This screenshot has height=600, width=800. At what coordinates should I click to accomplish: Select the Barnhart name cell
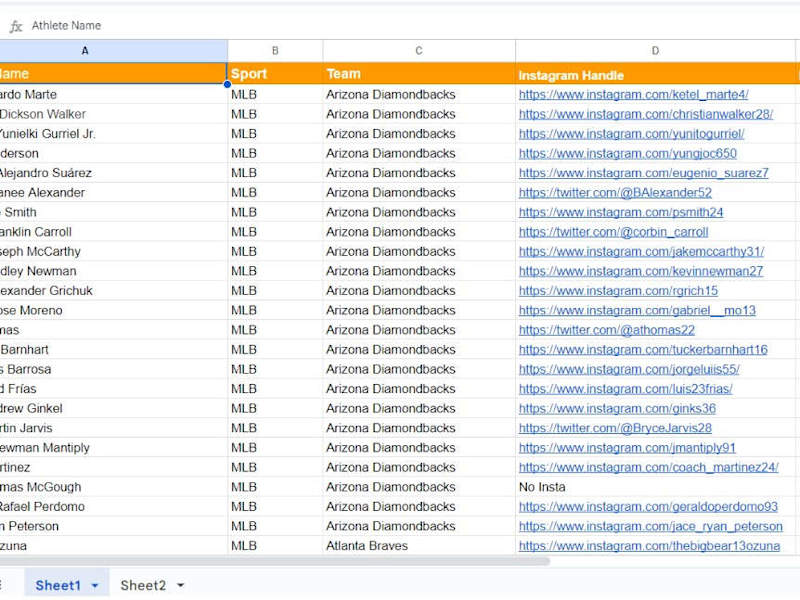pyautogui.click(x=113, y=349)
